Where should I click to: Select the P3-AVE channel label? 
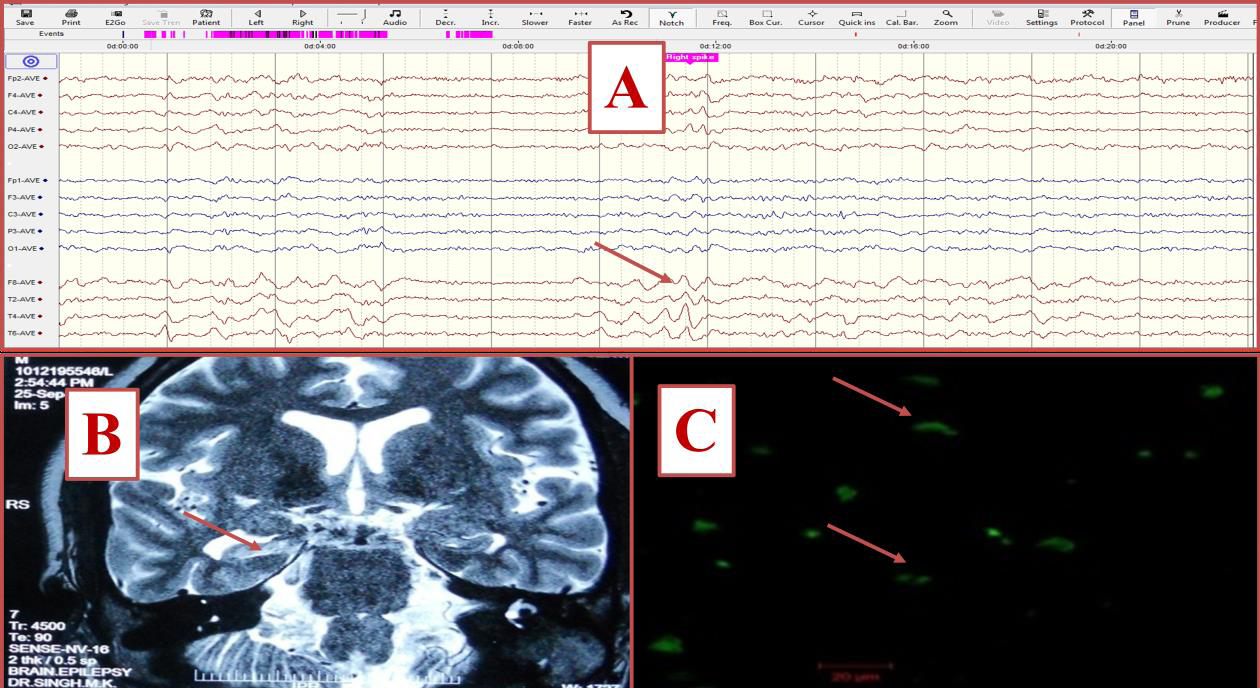point(24,231)
